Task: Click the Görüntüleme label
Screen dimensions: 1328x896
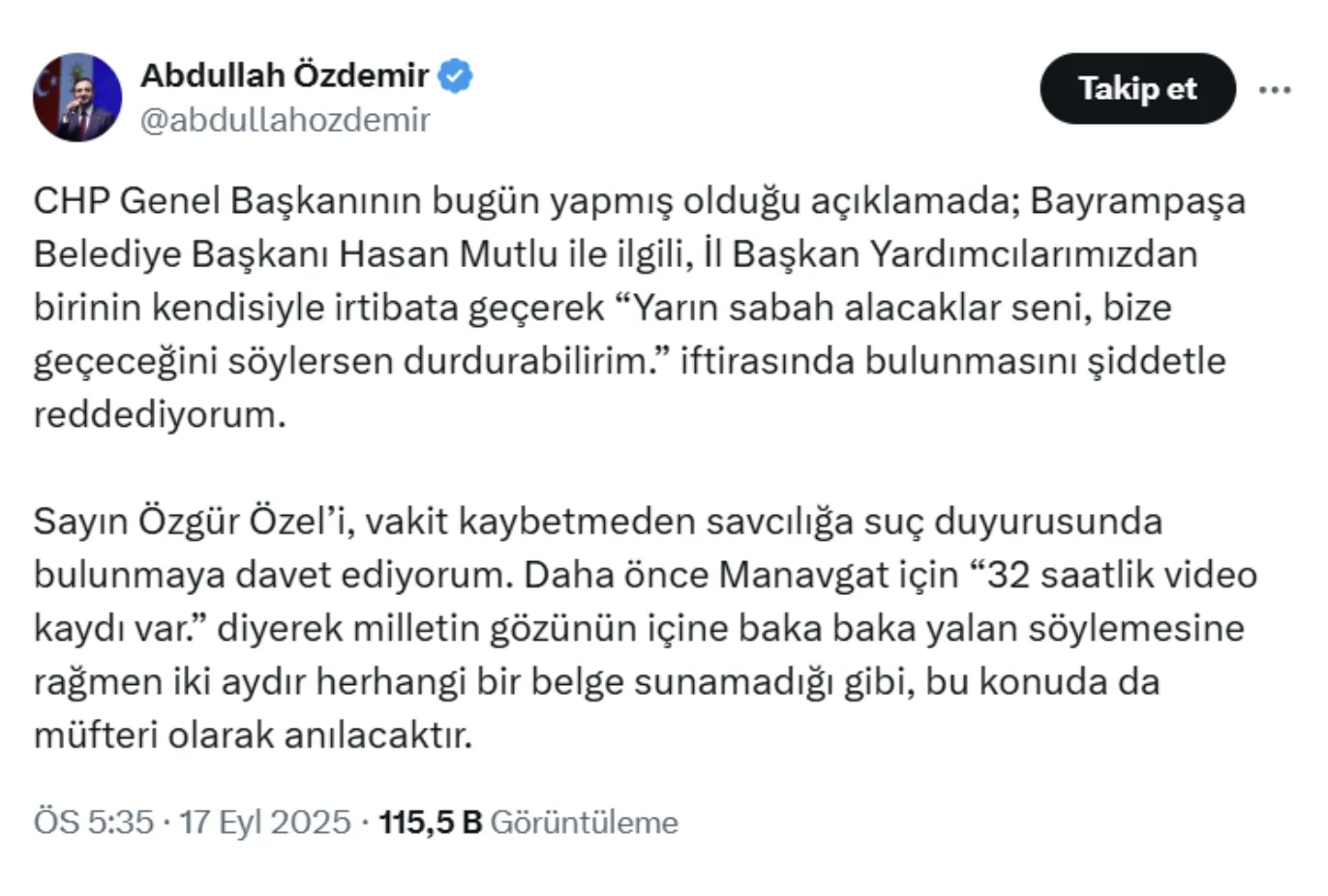Action: tap(585, 822)
